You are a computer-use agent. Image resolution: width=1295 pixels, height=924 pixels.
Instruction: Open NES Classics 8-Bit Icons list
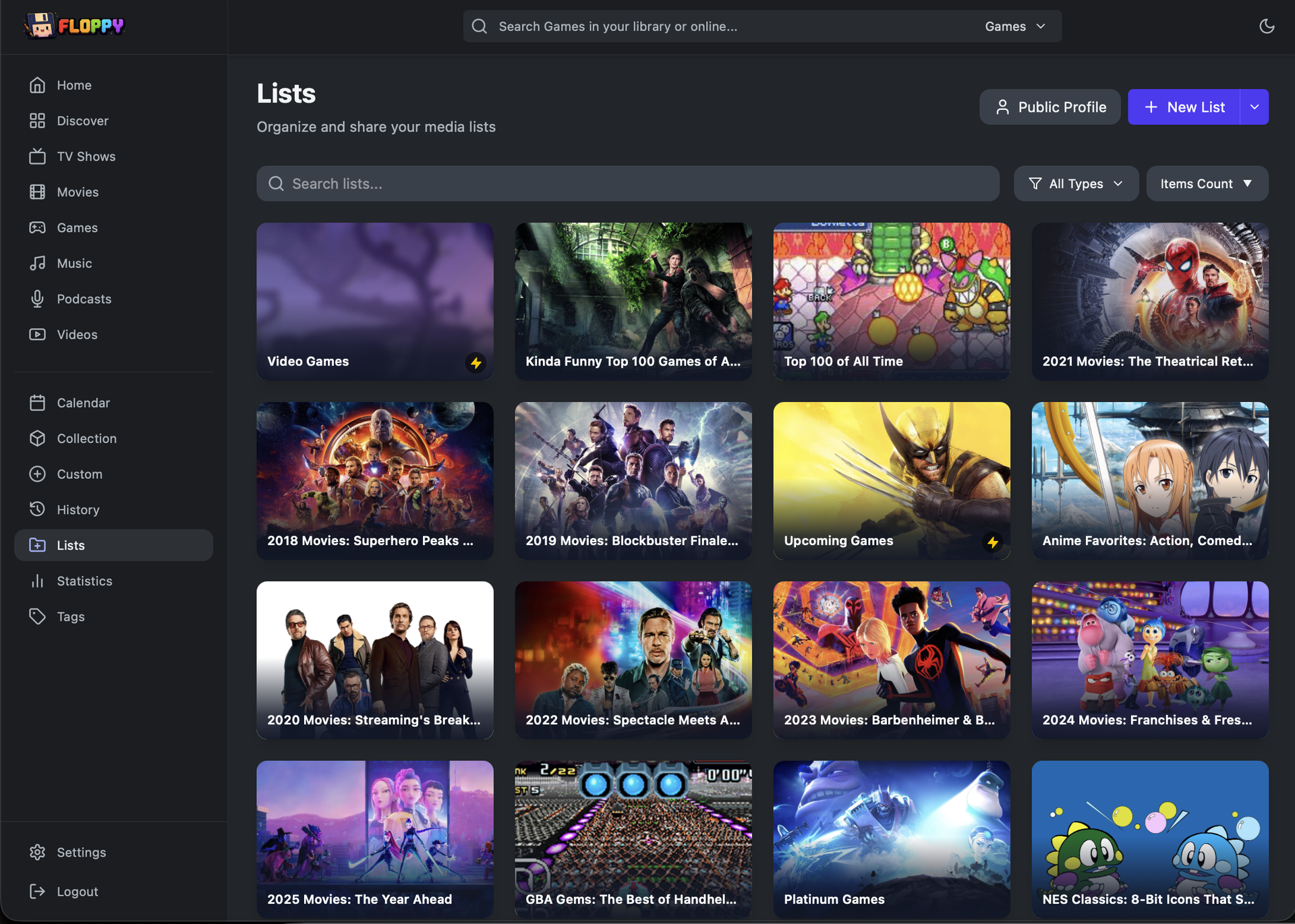pos(1150,840)
